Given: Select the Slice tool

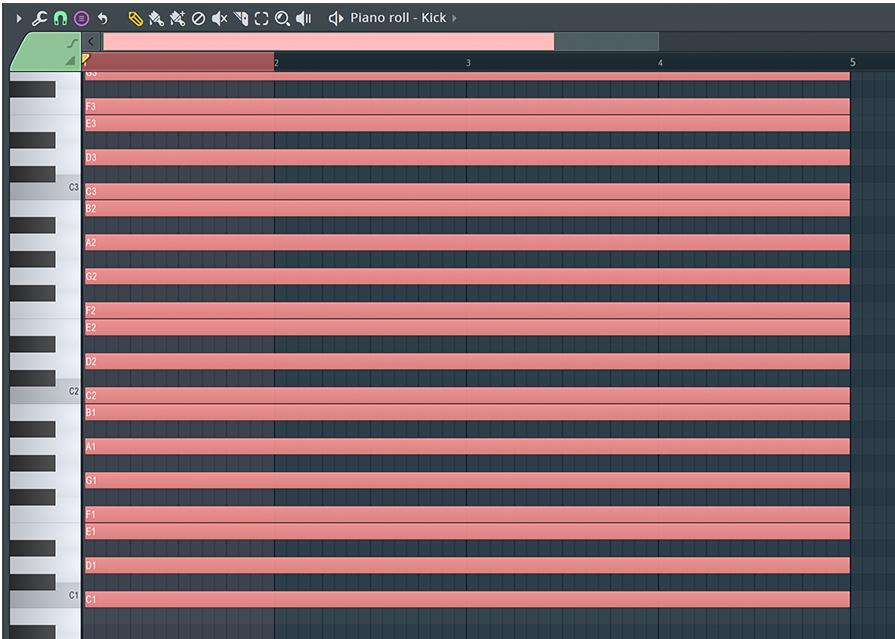Looking at the screenshot, I should (241, 19).
